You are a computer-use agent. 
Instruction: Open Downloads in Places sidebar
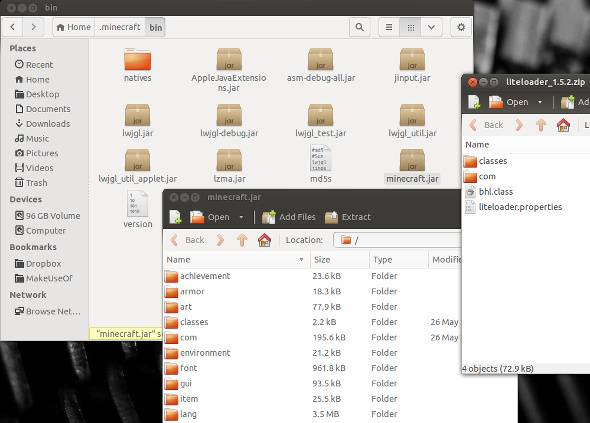pos(42,123)
